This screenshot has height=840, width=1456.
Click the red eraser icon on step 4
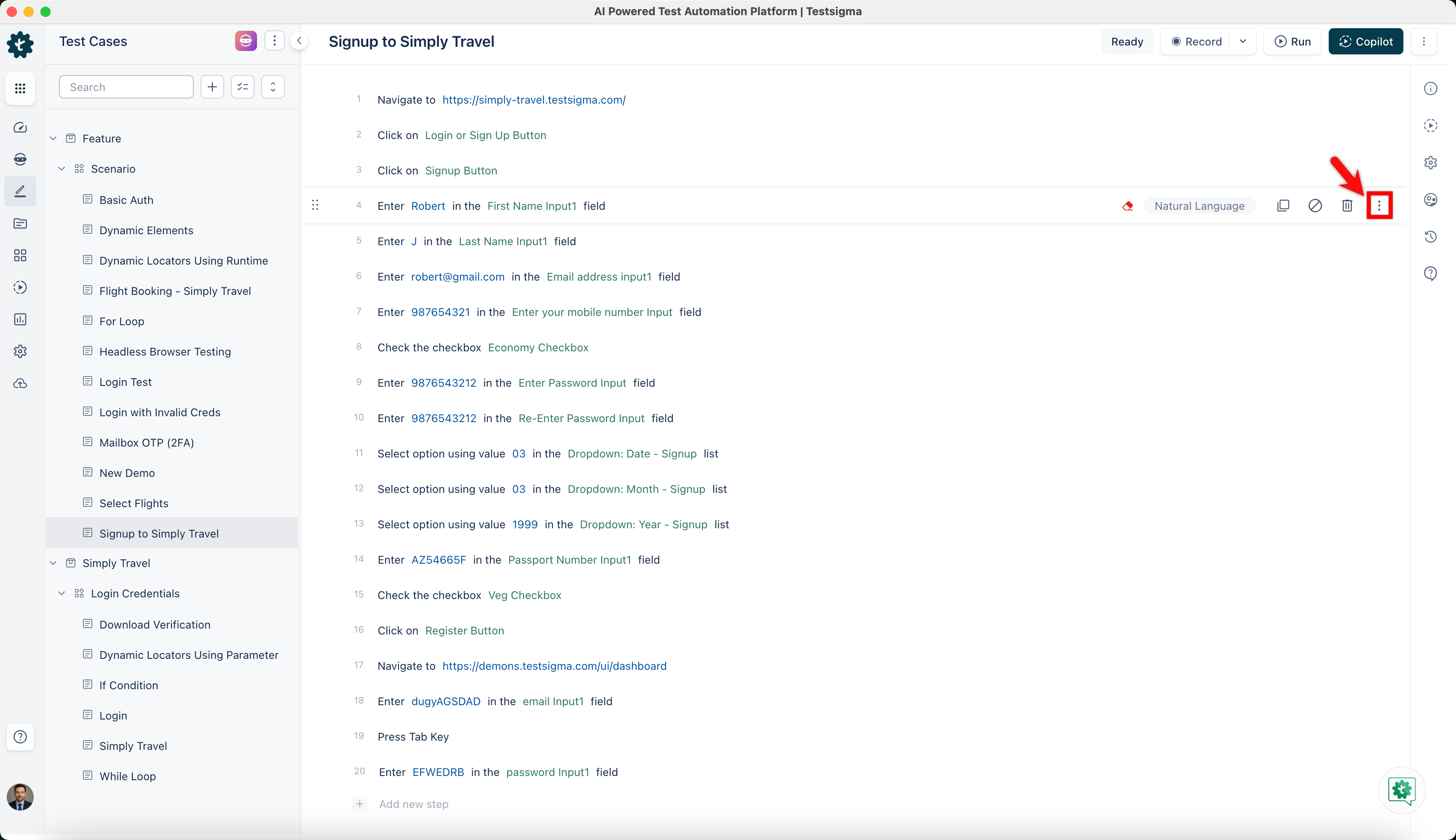click(1128, 206)
